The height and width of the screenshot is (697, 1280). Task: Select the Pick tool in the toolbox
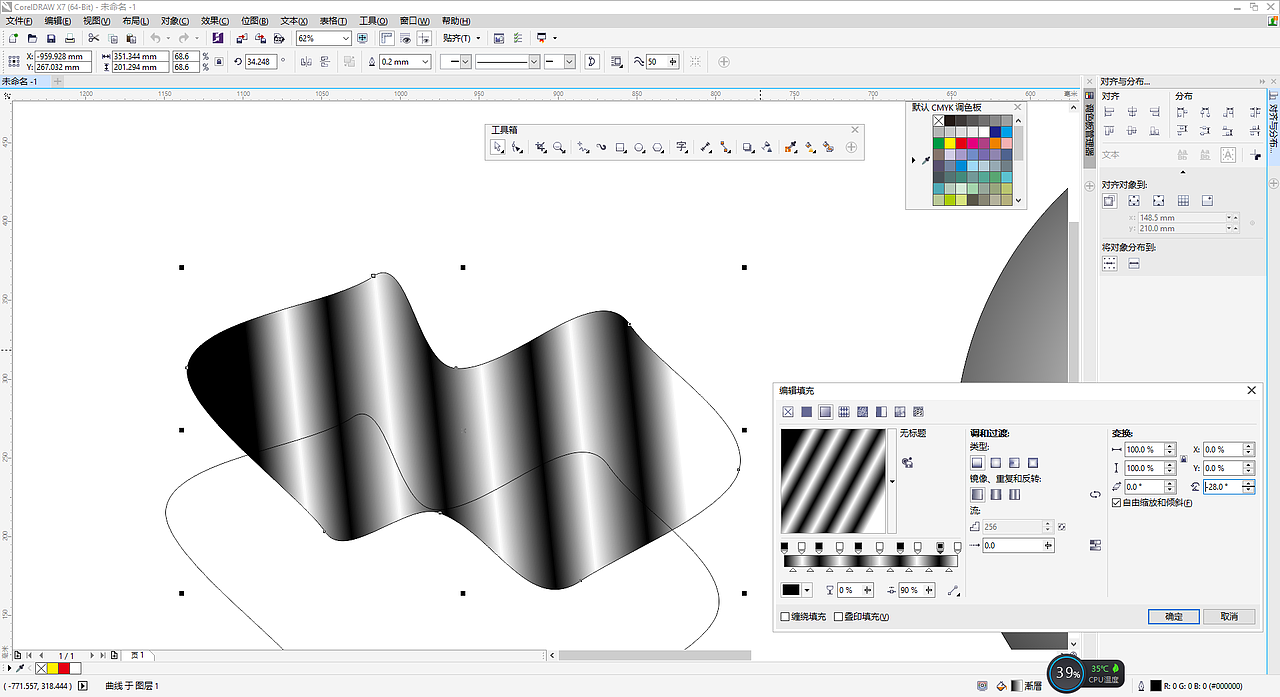pyautogui.click(x=497, y=147)
